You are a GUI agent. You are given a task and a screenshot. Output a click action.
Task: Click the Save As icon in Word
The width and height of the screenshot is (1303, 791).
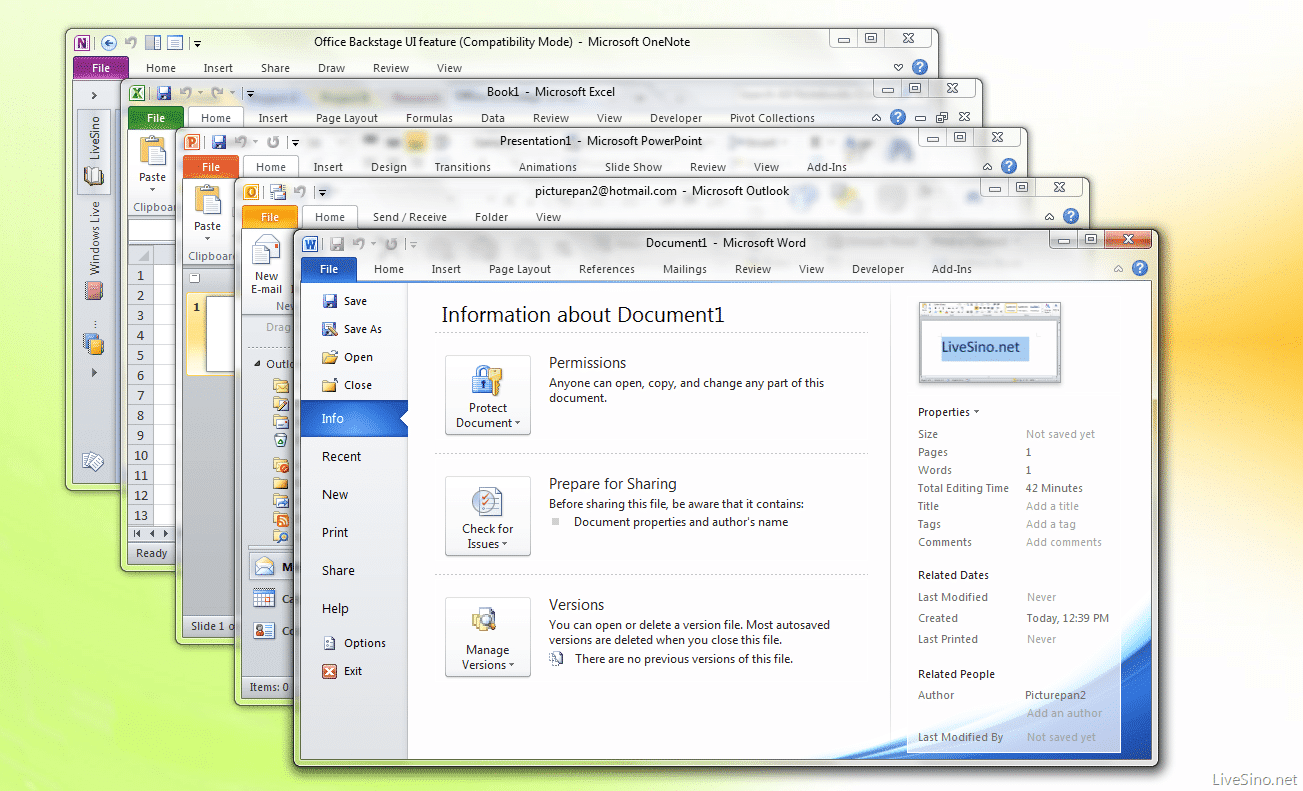pos(330,329)
